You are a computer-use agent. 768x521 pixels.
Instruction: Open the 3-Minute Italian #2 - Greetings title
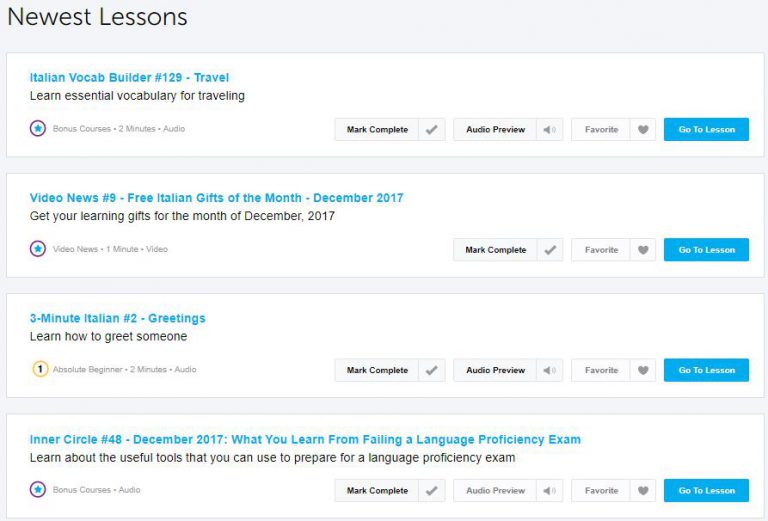118,318
